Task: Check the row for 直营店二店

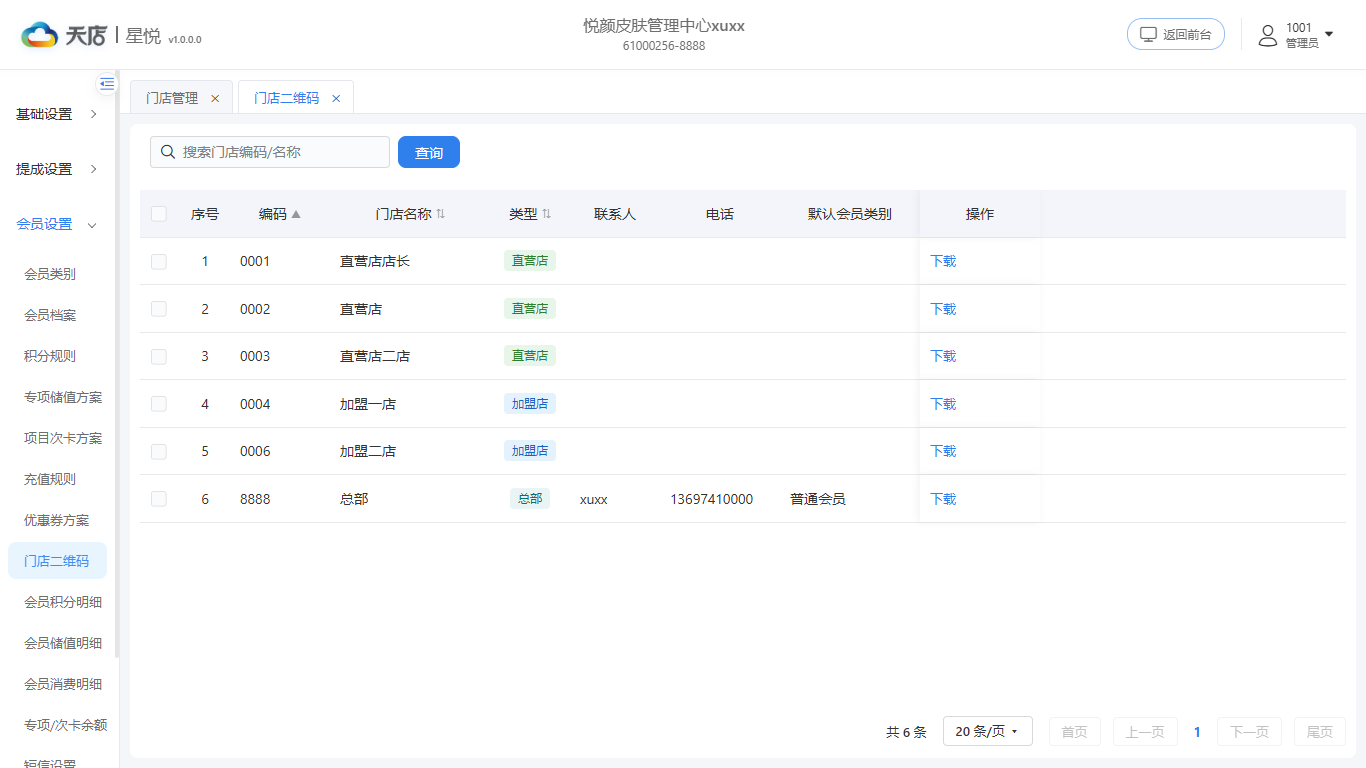Action: coord(159,356)
